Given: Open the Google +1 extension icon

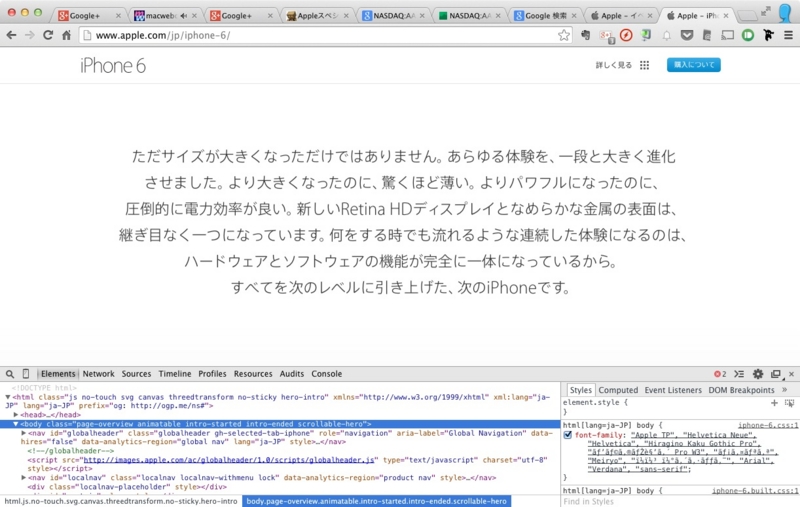Looking at the screenshot, I should tap(606, 36).
